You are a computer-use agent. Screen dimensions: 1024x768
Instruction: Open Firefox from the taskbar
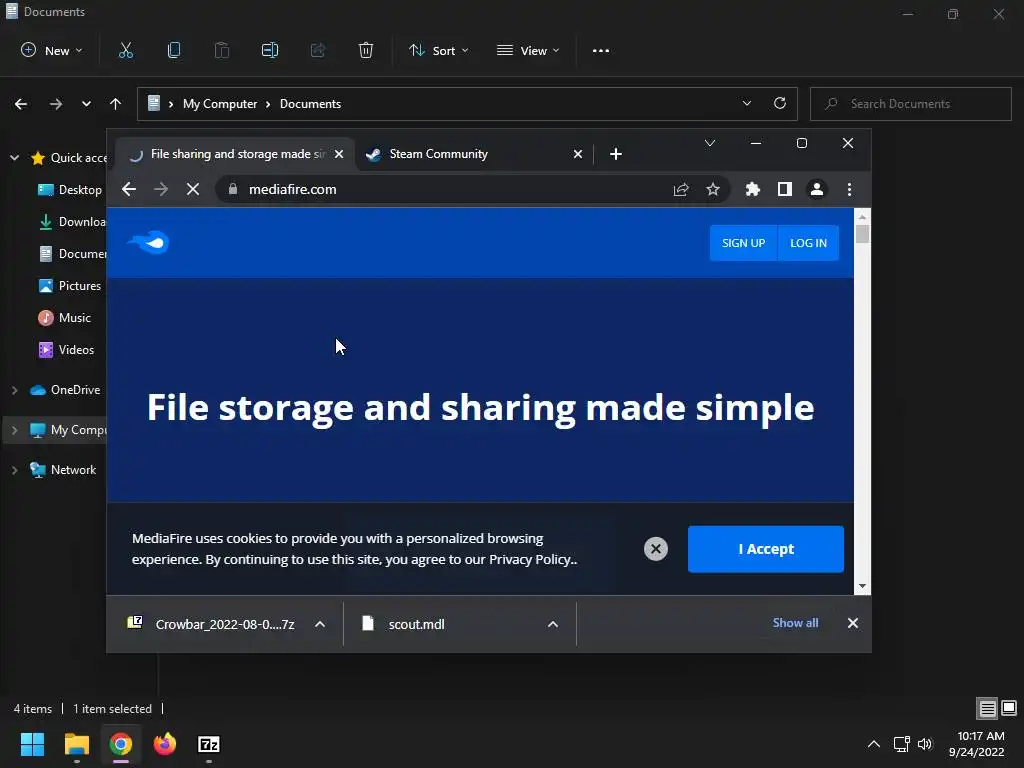[165, 744]
